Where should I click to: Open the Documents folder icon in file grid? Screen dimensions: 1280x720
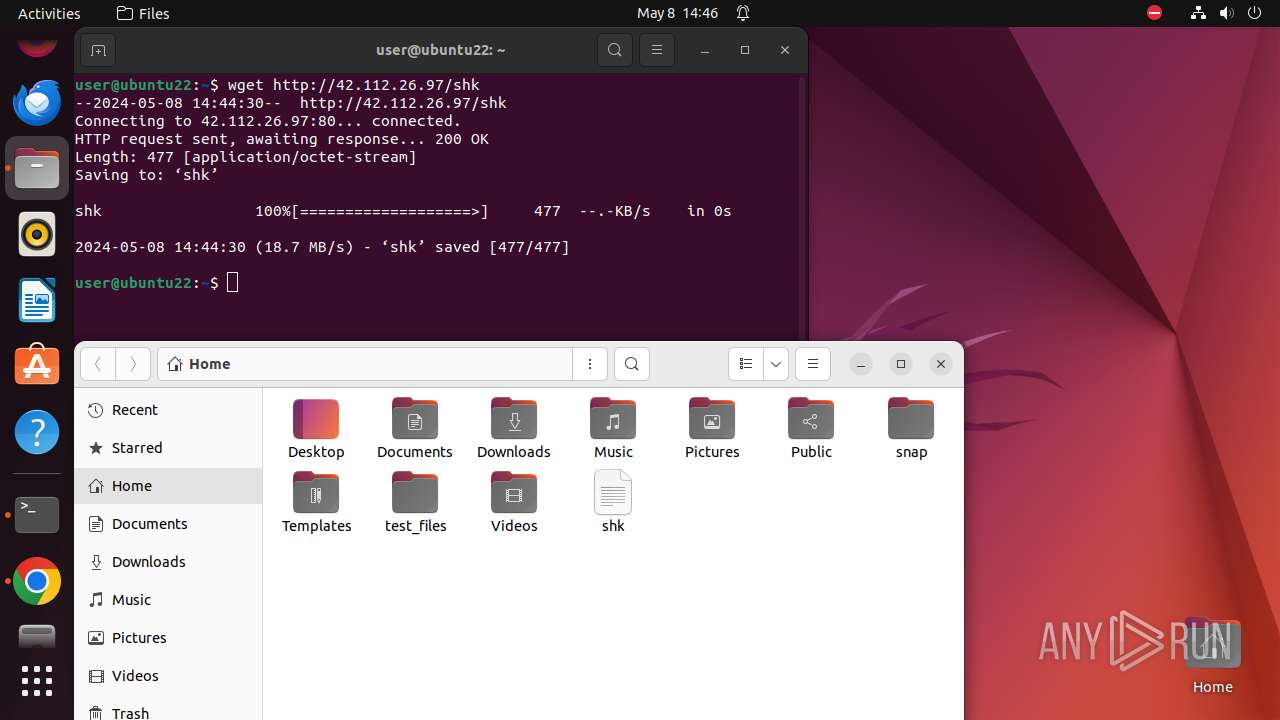click(415, 429)
